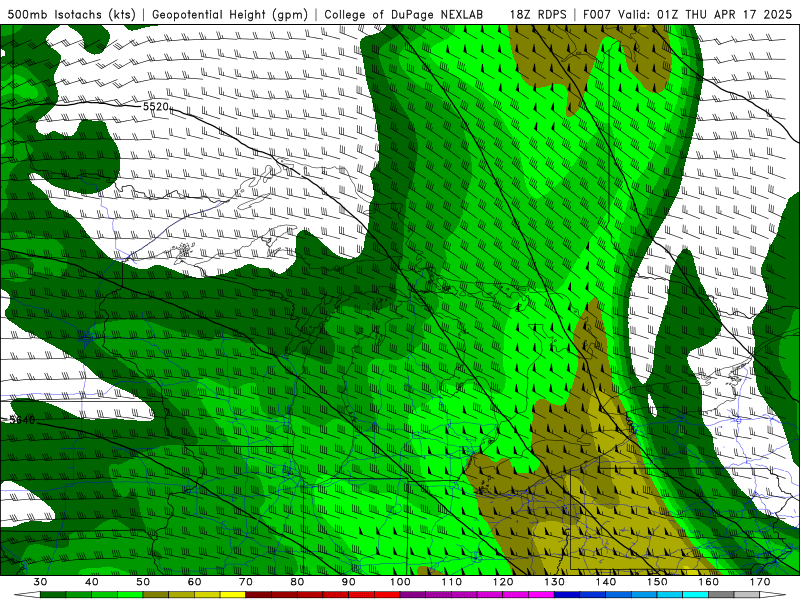Click the legend value "60"
Image resolution: width=800 pixels, height=600 pixels.
pyautogui.click(x=194, y=582)
